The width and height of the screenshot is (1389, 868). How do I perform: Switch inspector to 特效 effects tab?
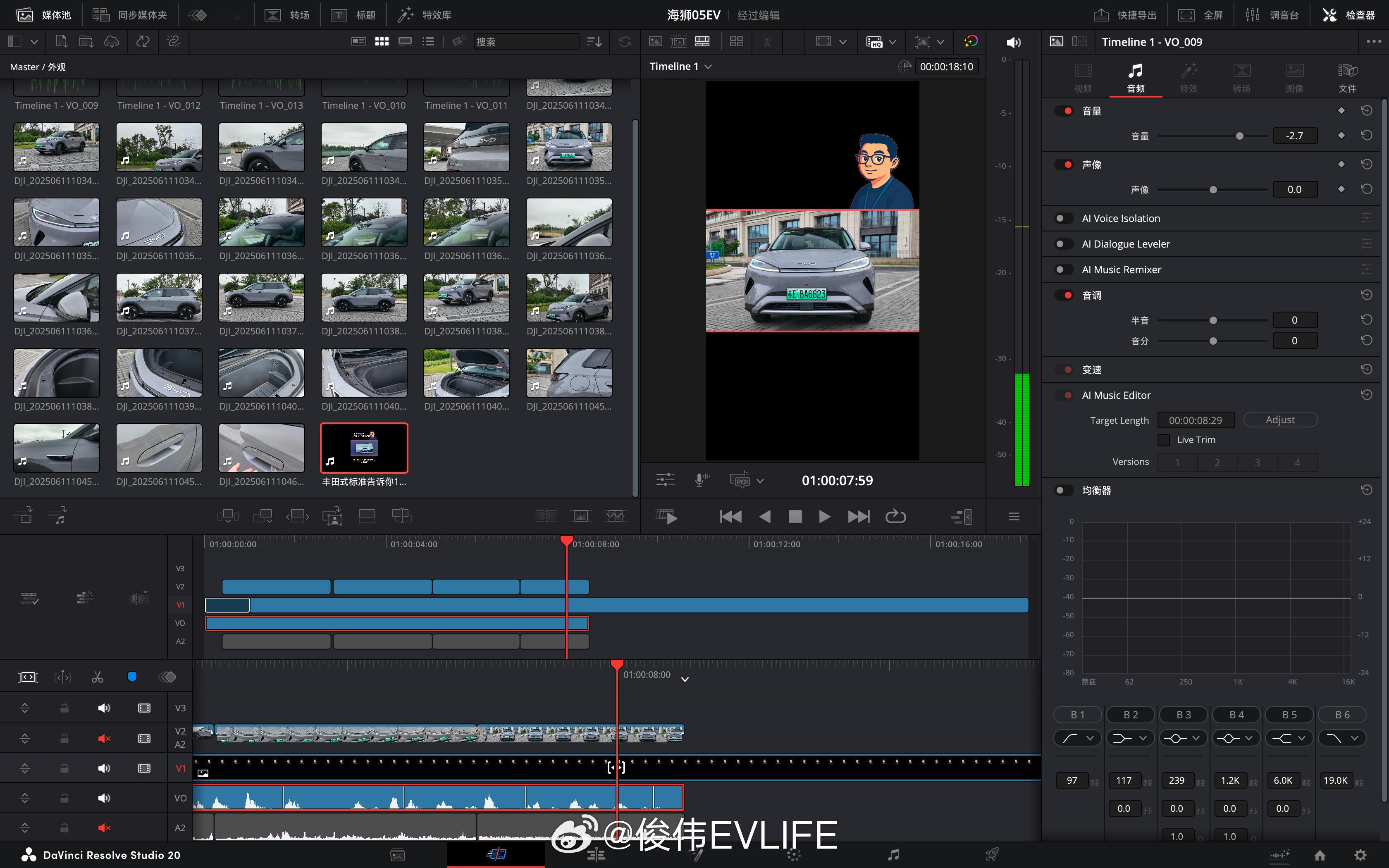(1188, 78)
